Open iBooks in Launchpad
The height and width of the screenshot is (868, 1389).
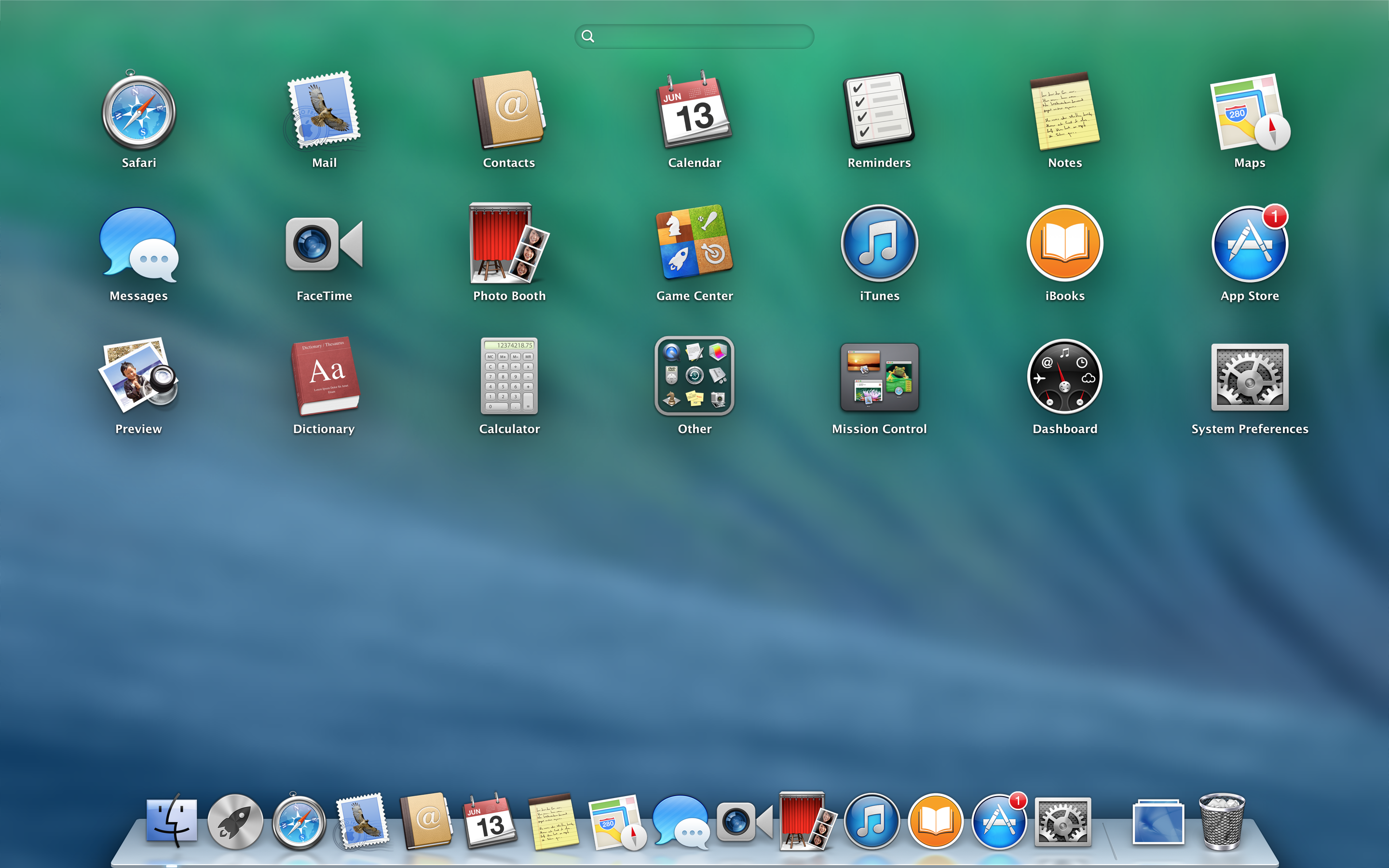pyautogui.click(x=1065, y=244)
